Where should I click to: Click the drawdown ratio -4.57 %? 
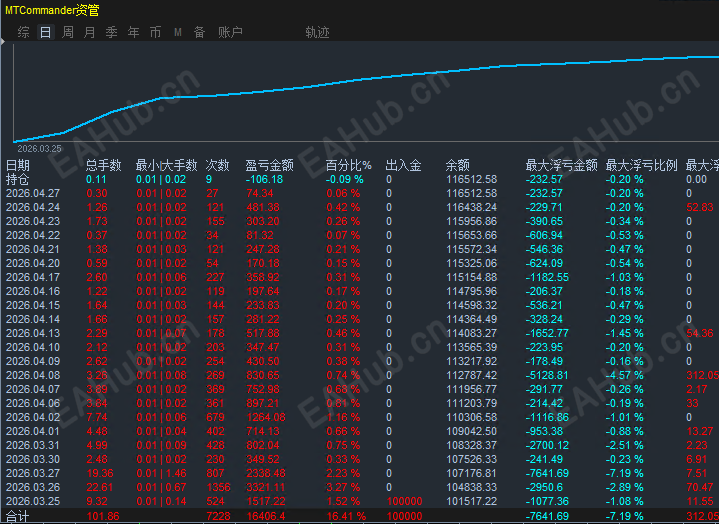tap(625, 375)
